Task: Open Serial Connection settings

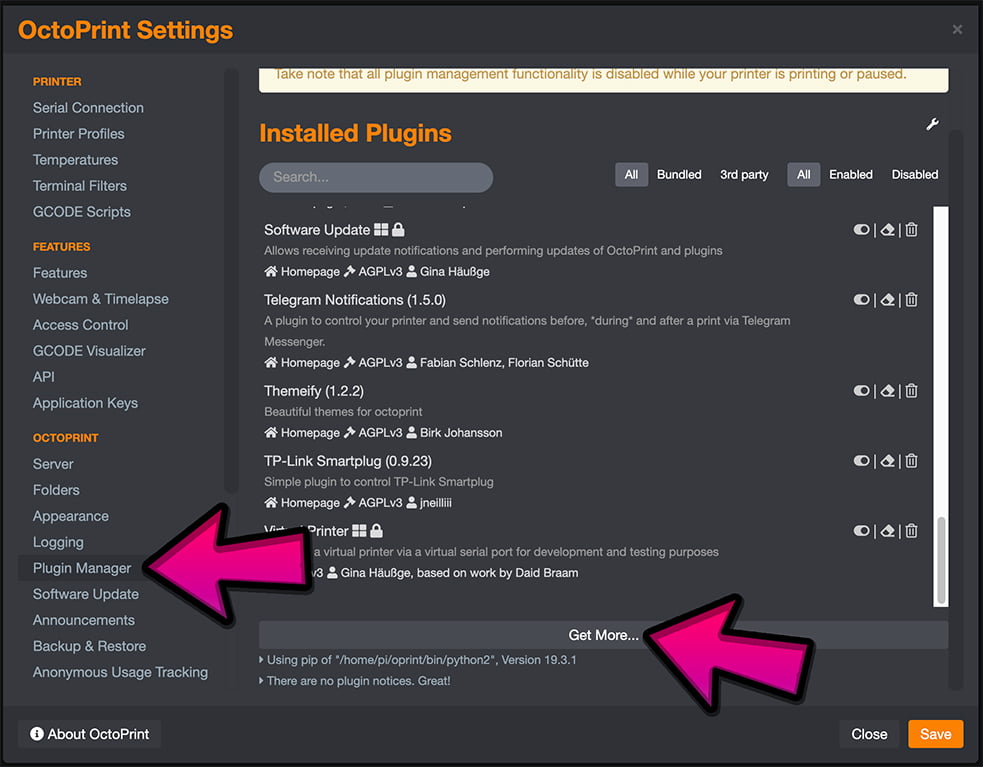Action: click(88, 108)
